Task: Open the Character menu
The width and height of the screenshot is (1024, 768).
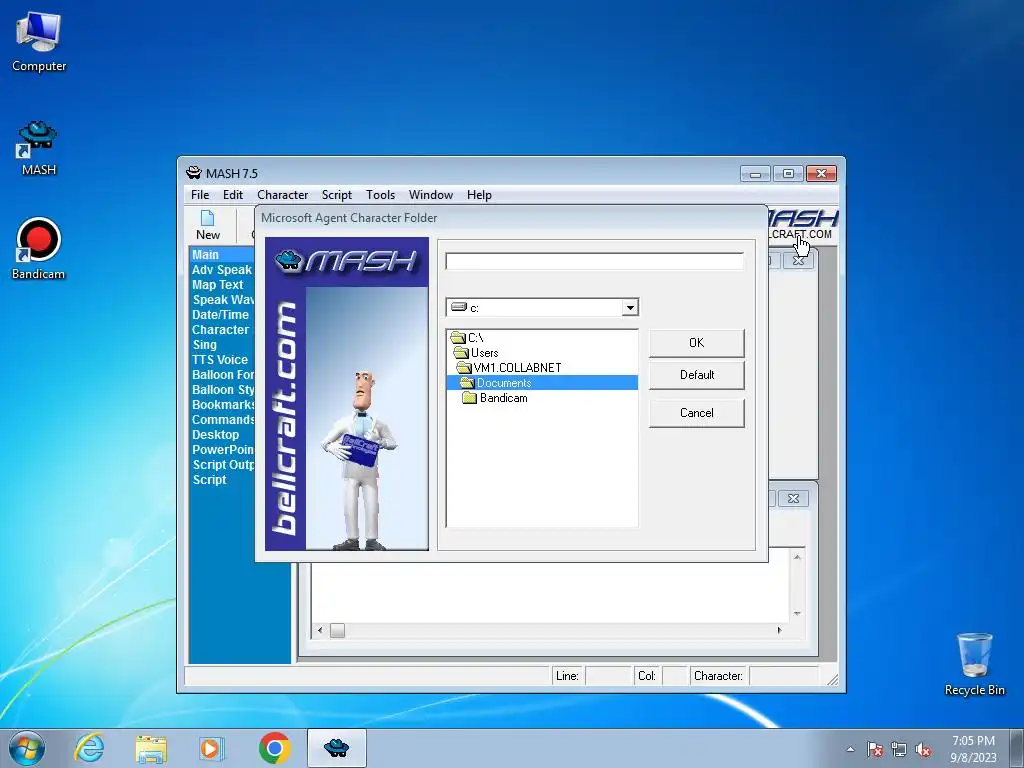Action: pos(282,195)
